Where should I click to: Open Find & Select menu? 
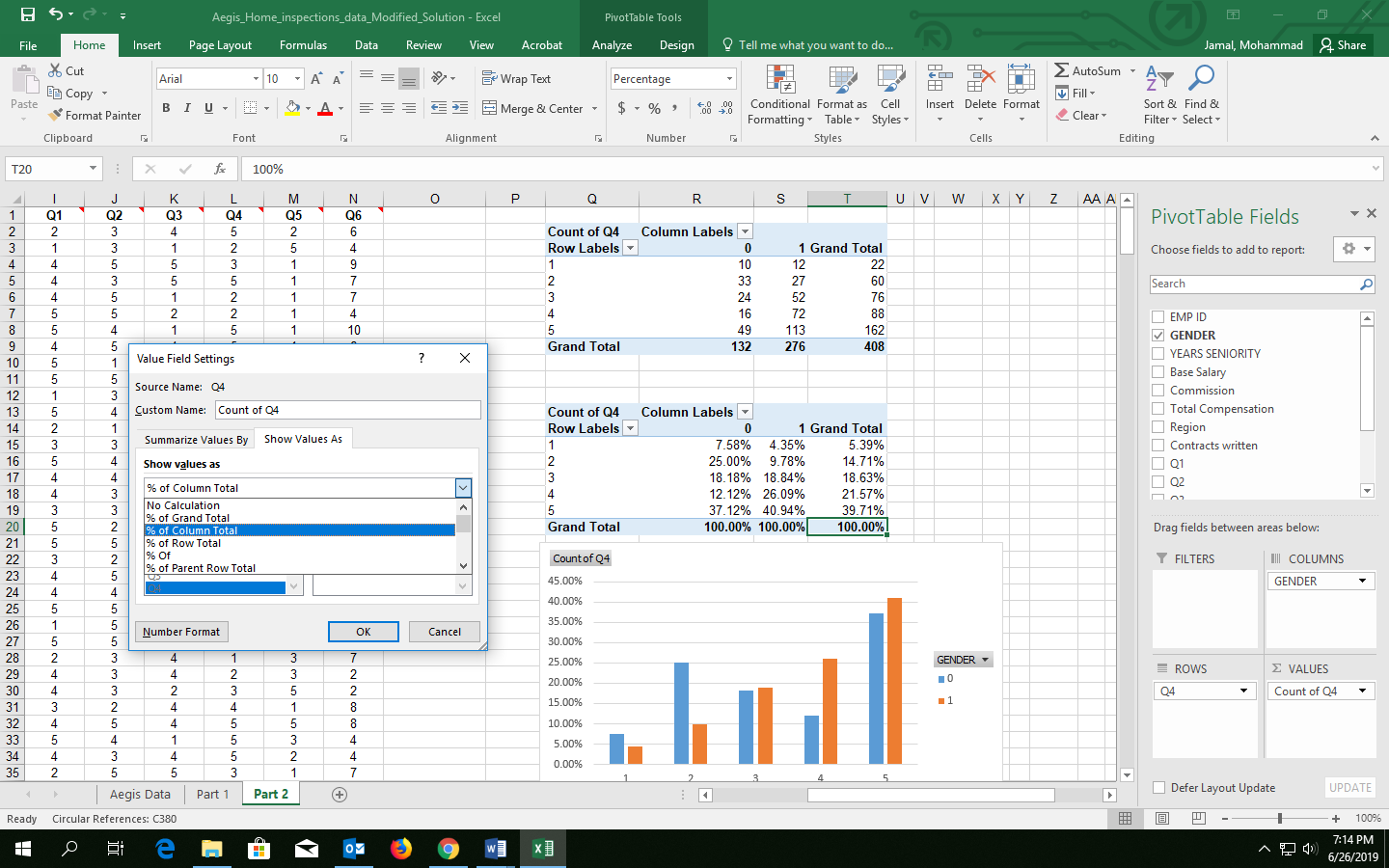coord(1202,95)
